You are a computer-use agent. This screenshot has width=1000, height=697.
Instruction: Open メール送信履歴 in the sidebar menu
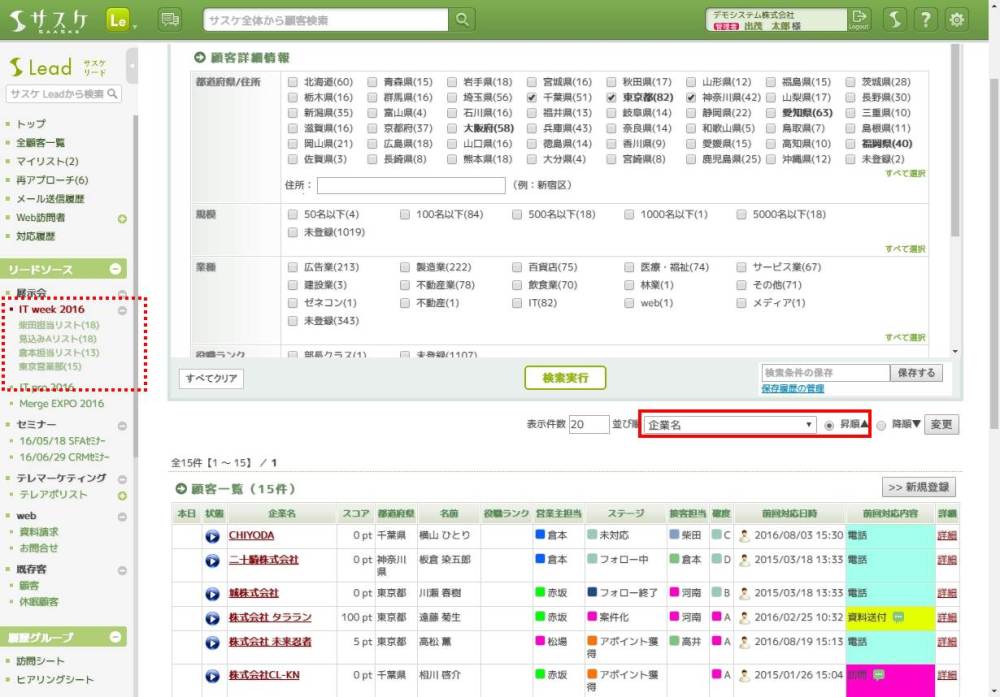(x=50, y=199)
